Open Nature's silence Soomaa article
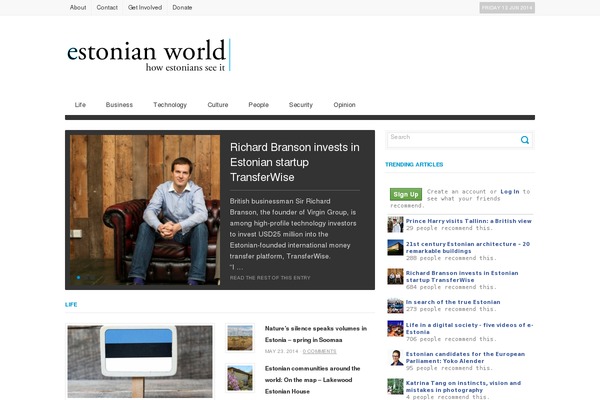The image size is (600, 400). coord(316,334)
